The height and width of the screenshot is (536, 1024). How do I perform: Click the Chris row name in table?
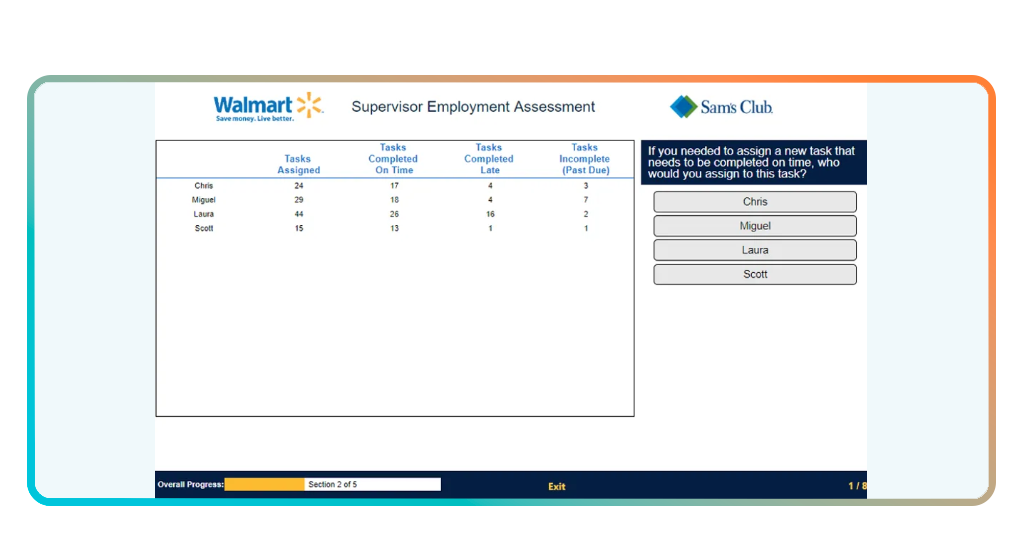(x=204, y=185)
